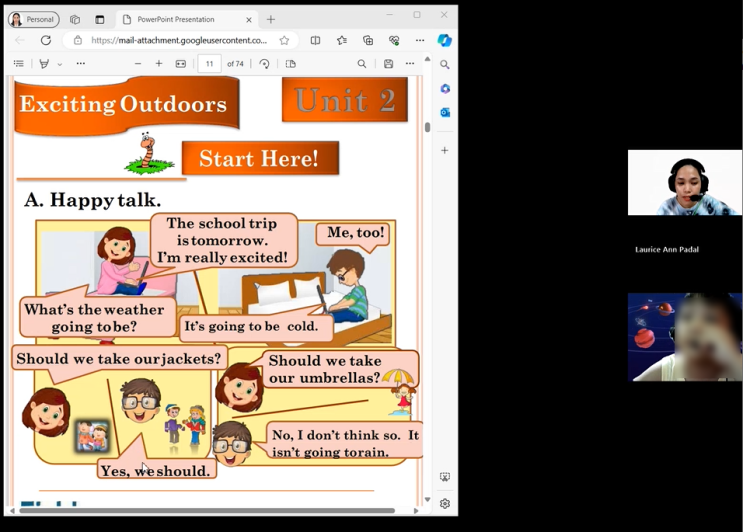Open more PDF tools ellipsis
The image size is (743, 532).
point(81,63)
